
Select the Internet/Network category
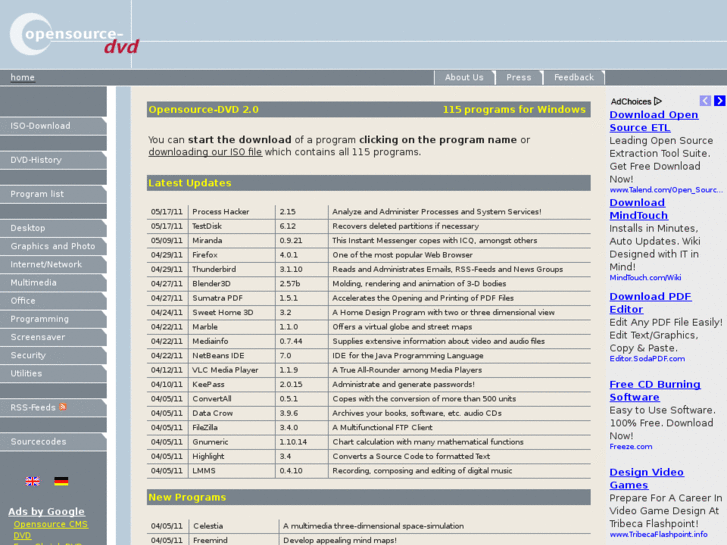coord(53,264)
